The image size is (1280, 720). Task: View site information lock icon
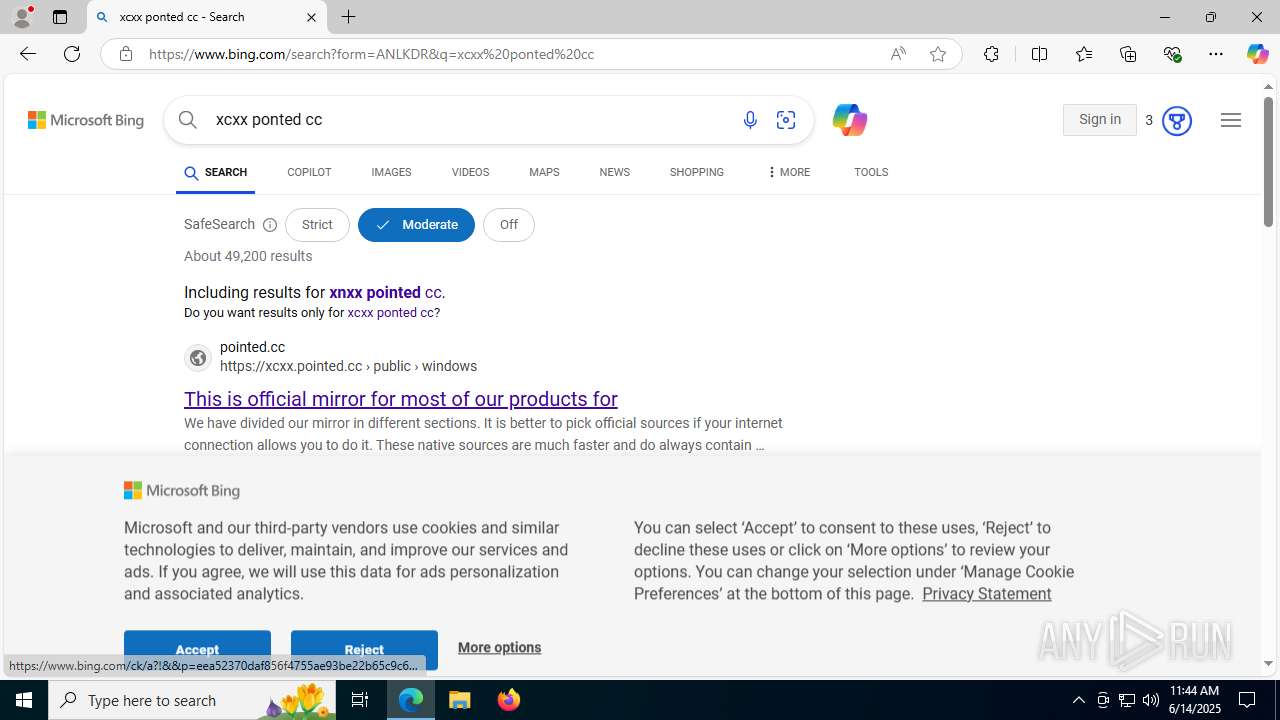click(x=126, y=54)
